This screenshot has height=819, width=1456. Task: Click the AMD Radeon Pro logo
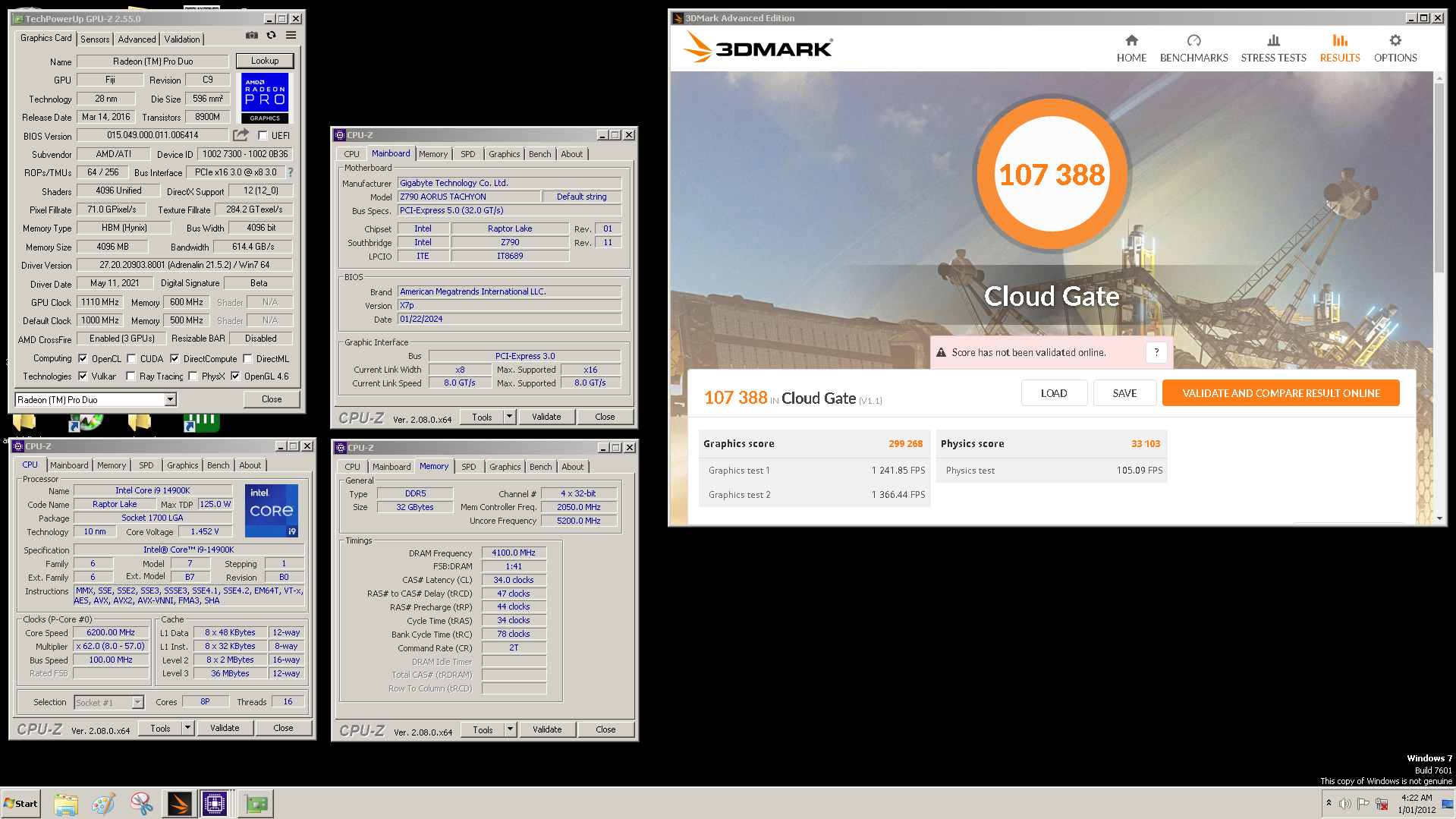pos(265,98)
